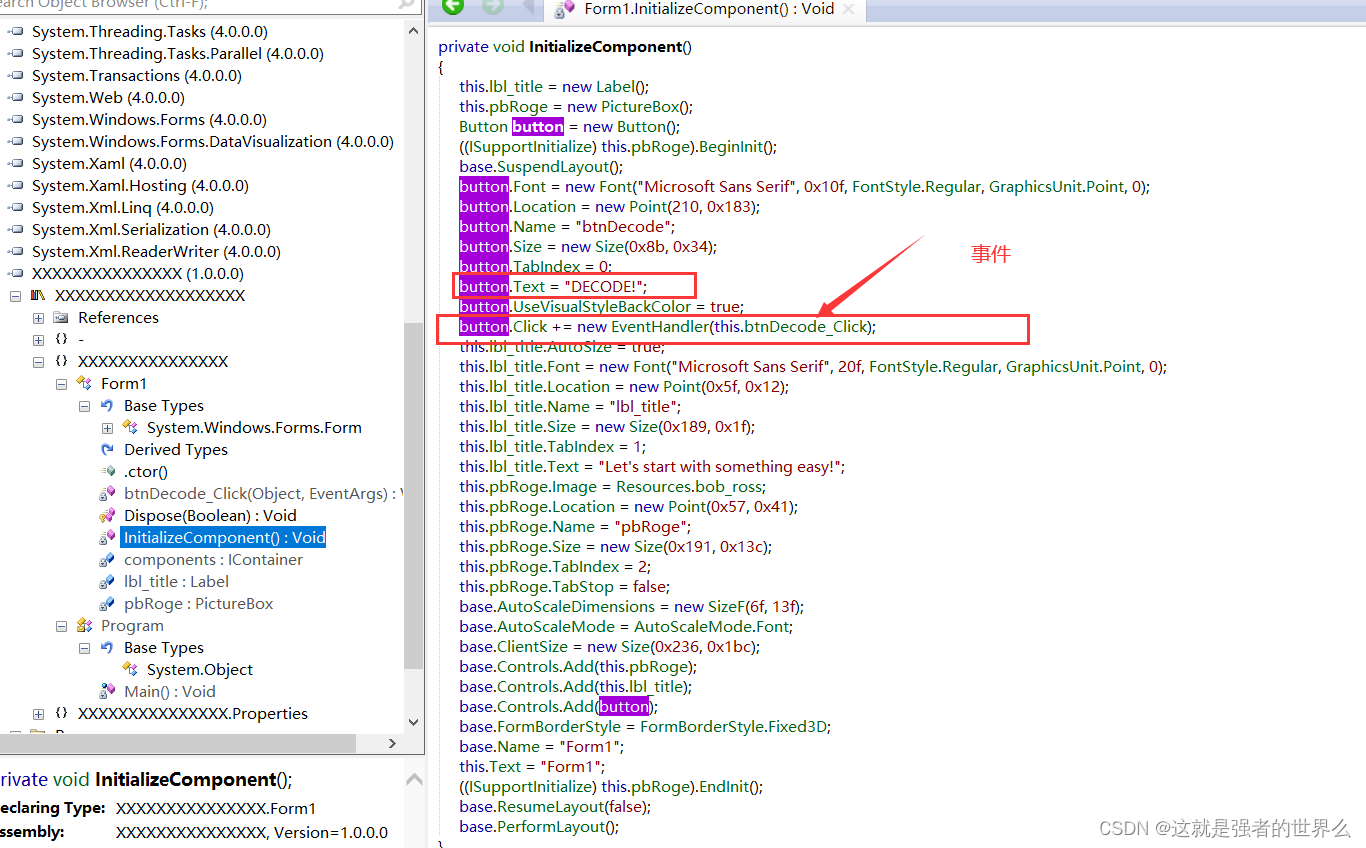1366x848 pixels.
Task: Follow the Fixed3D enum link in code
Action: click(x=799, y=727)
